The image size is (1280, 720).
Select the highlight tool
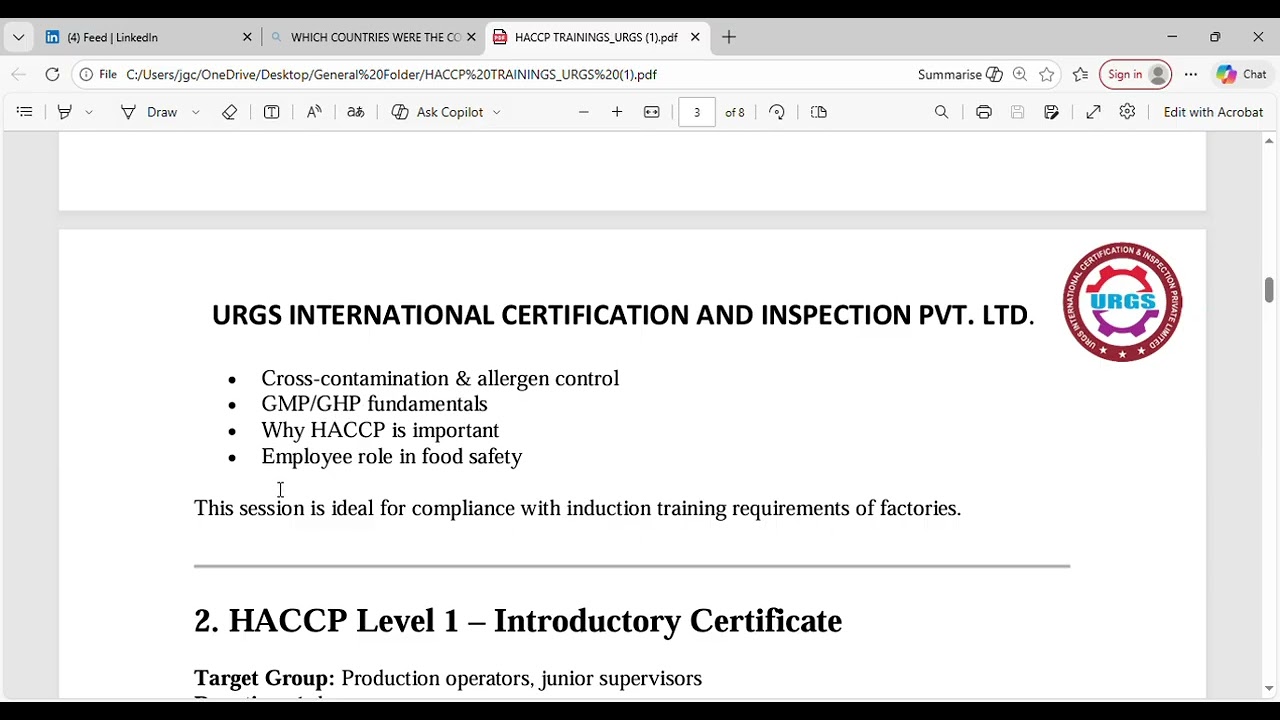click(65, 112)
